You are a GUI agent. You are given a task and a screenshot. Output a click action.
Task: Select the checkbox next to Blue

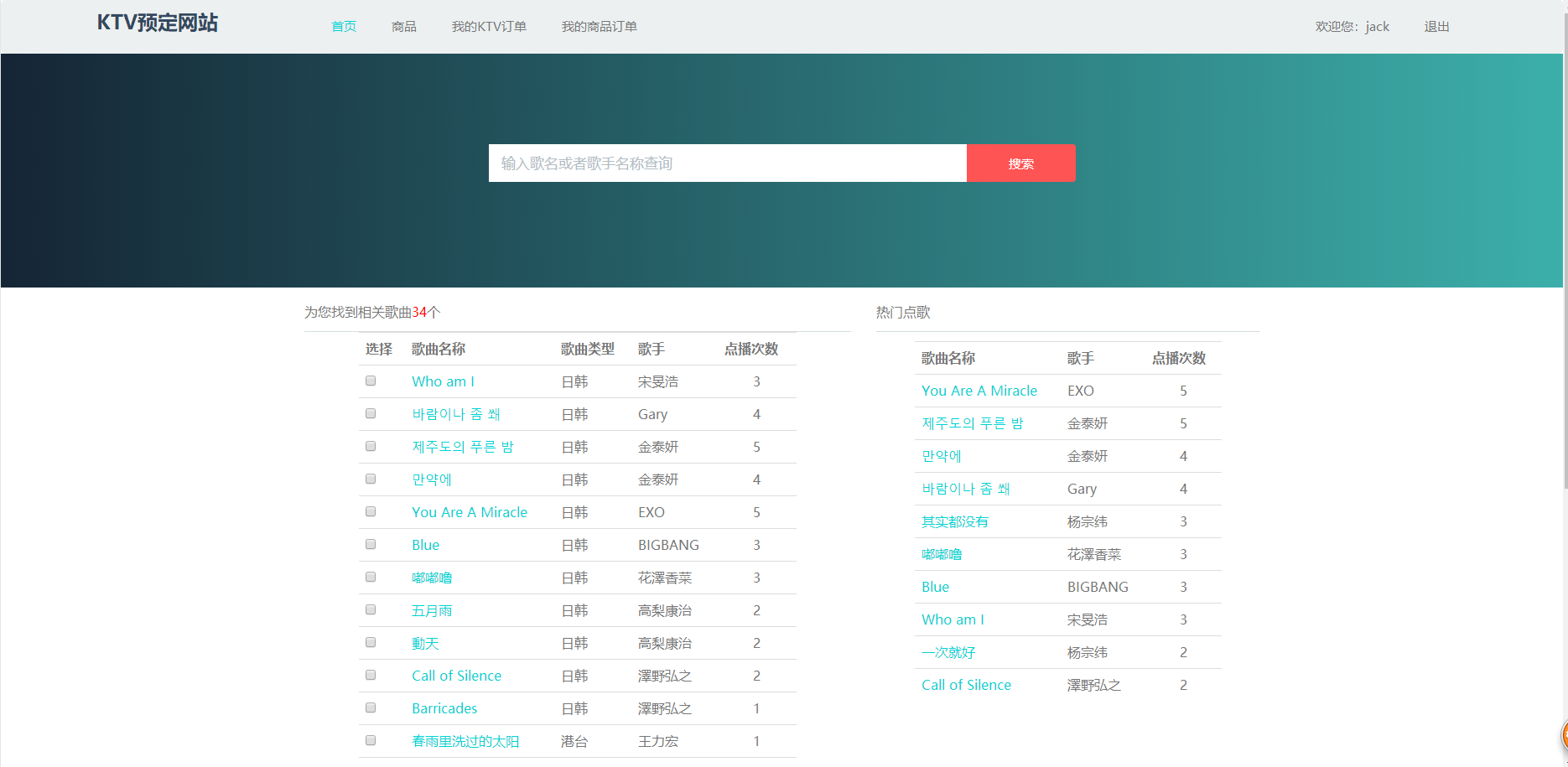(370, 543)
